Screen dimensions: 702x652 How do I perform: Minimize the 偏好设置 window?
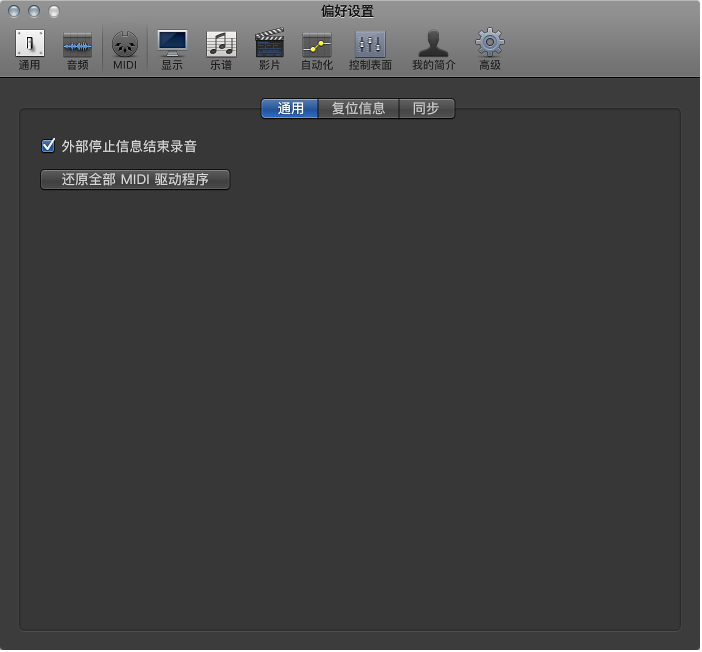(34, 11)
